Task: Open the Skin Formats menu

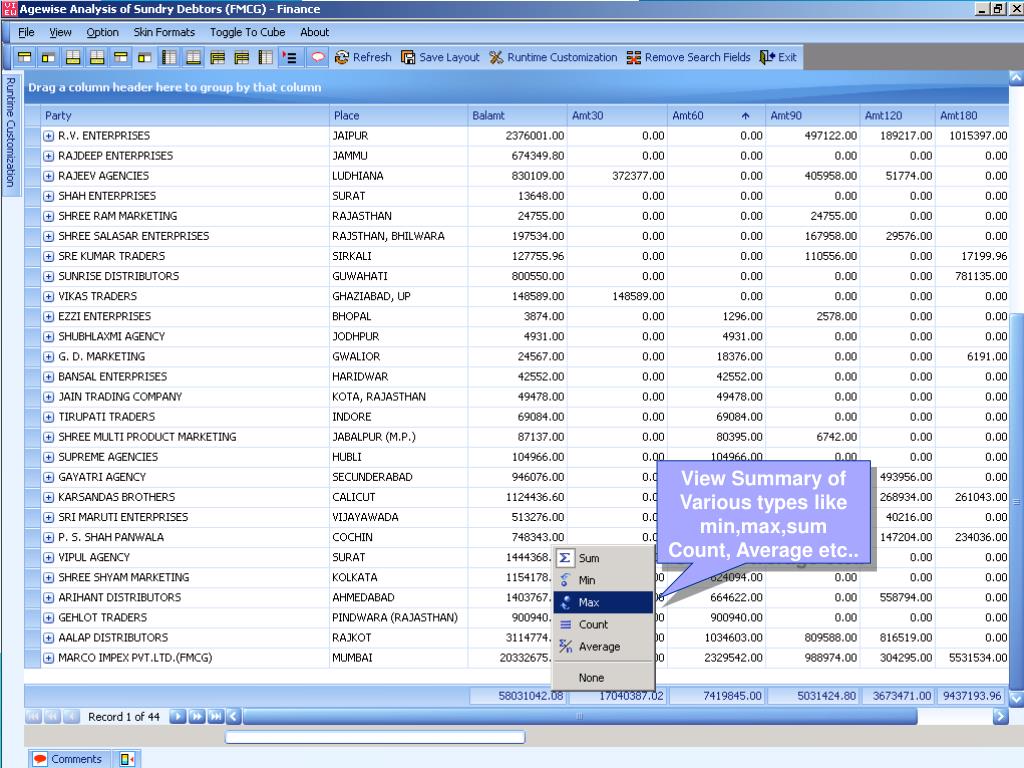Action: pos(164,32)
